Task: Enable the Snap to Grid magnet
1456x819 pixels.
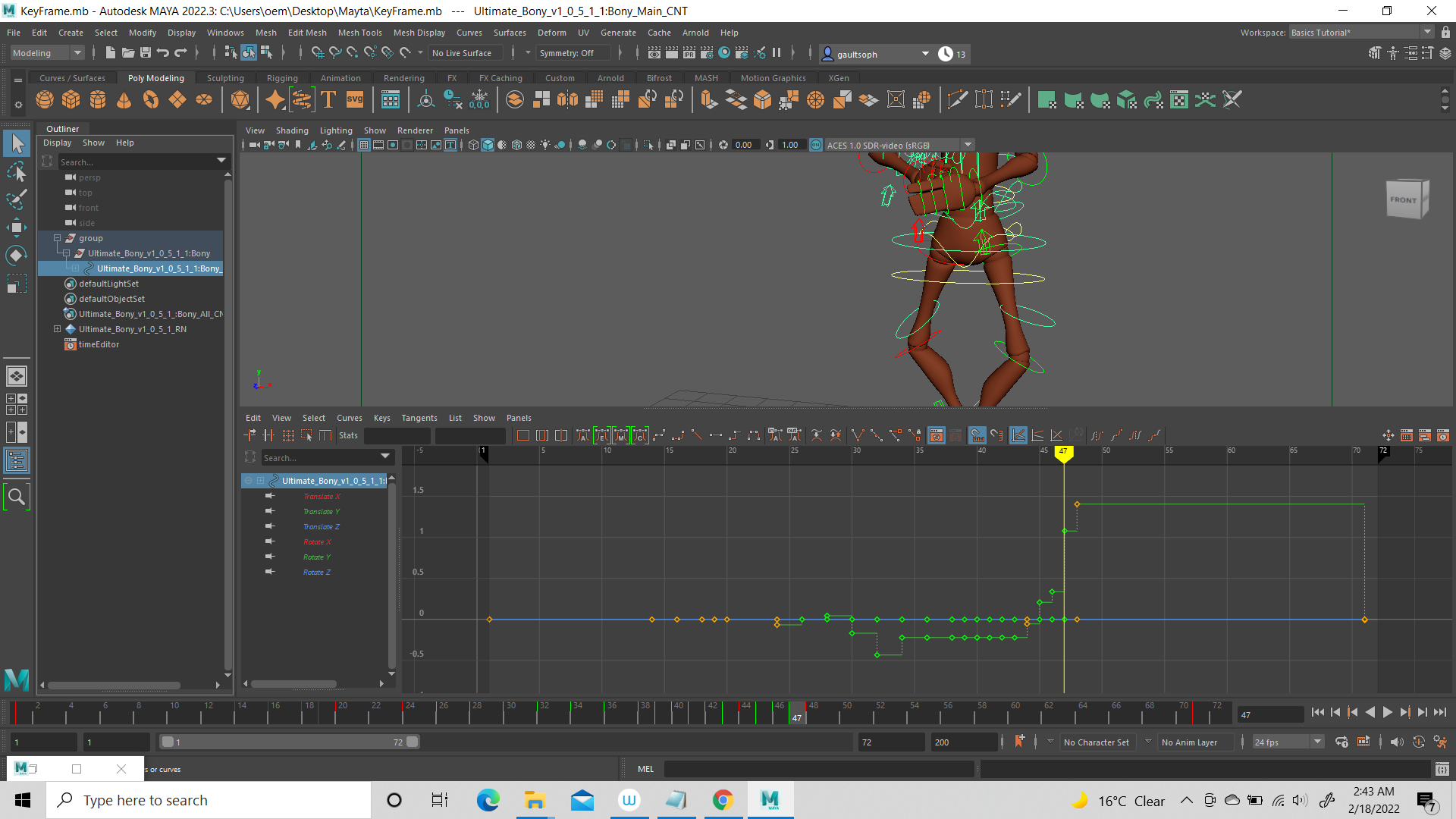Action: coord(318,53)
